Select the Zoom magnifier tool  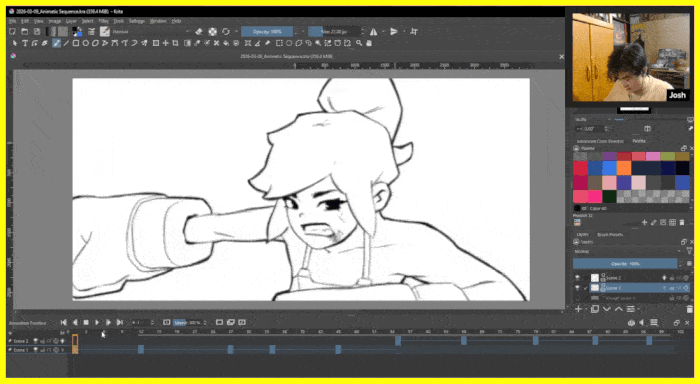pos(359,43)
